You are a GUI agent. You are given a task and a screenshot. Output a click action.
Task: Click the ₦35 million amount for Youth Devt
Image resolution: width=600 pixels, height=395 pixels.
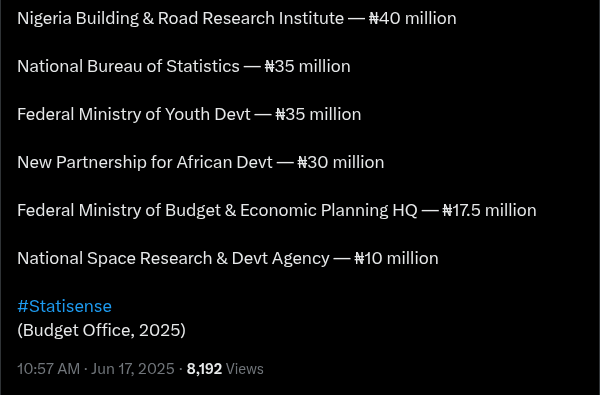click(x=318, y=114)
